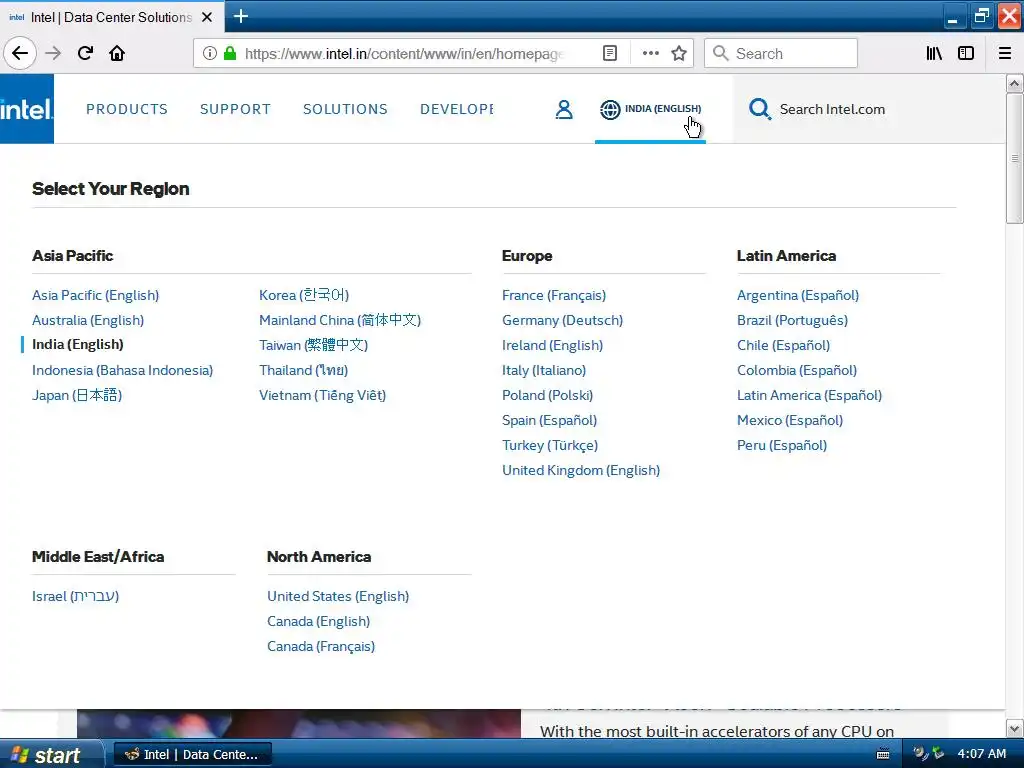Collapse the INDIA (ENGLISH) region dropdown
The height and width of the screenshot is (768, 1024).
click(x=650, y=109)
